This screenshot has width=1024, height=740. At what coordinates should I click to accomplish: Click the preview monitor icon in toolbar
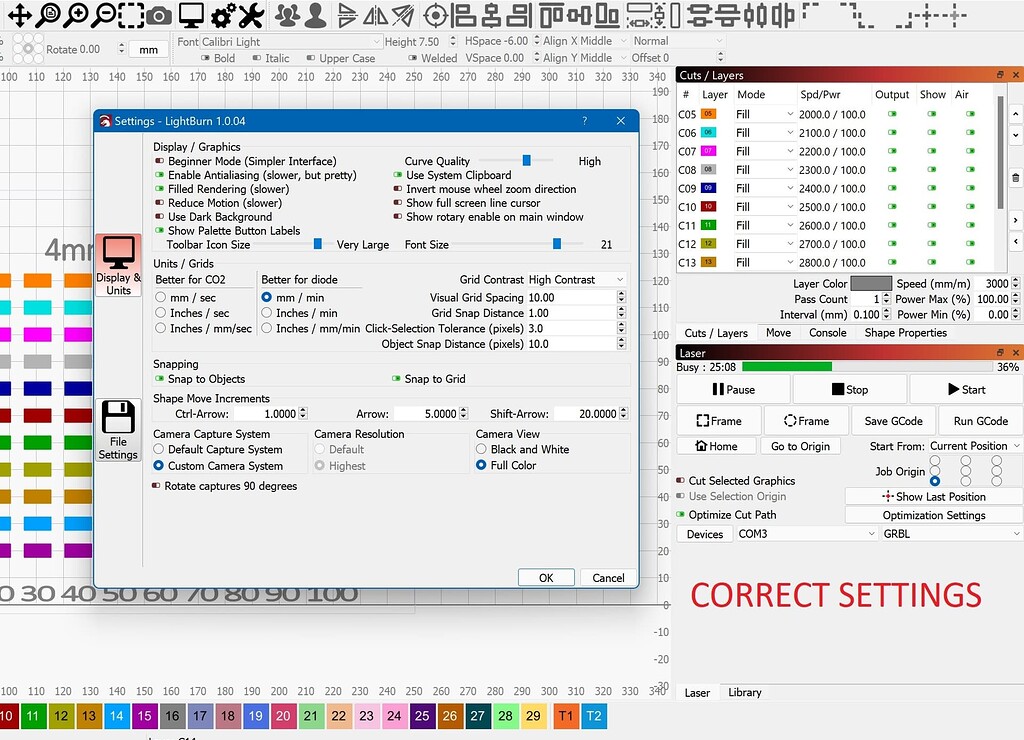[x=191, y=15]
